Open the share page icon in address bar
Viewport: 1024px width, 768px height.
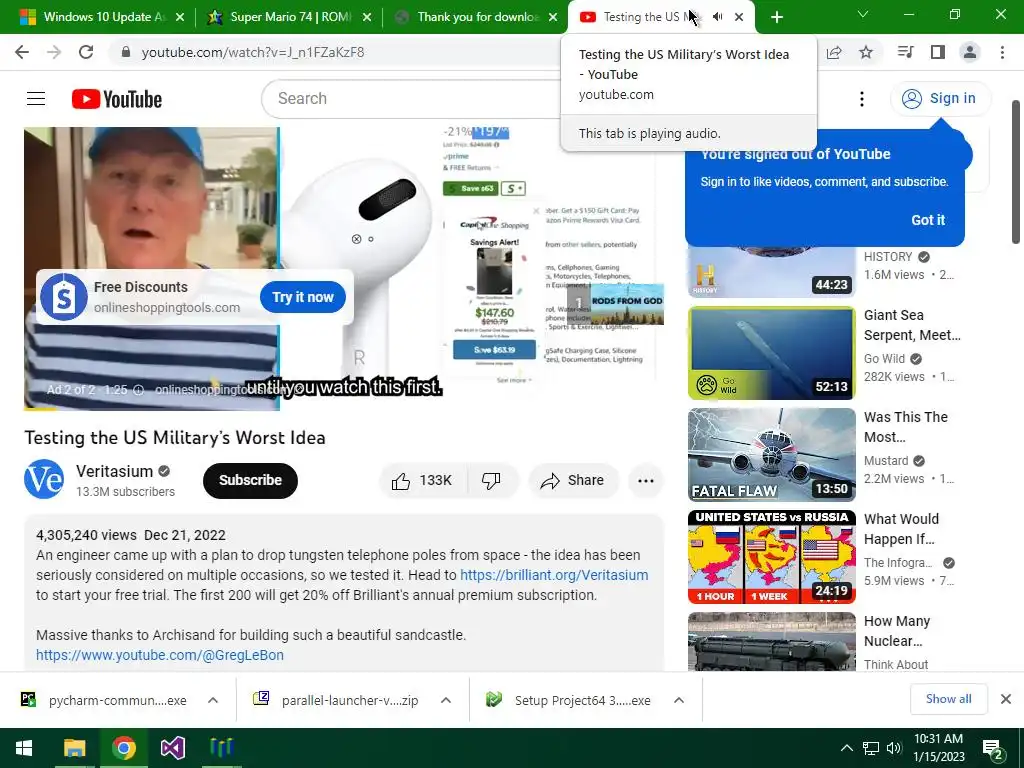click(834, 52)
